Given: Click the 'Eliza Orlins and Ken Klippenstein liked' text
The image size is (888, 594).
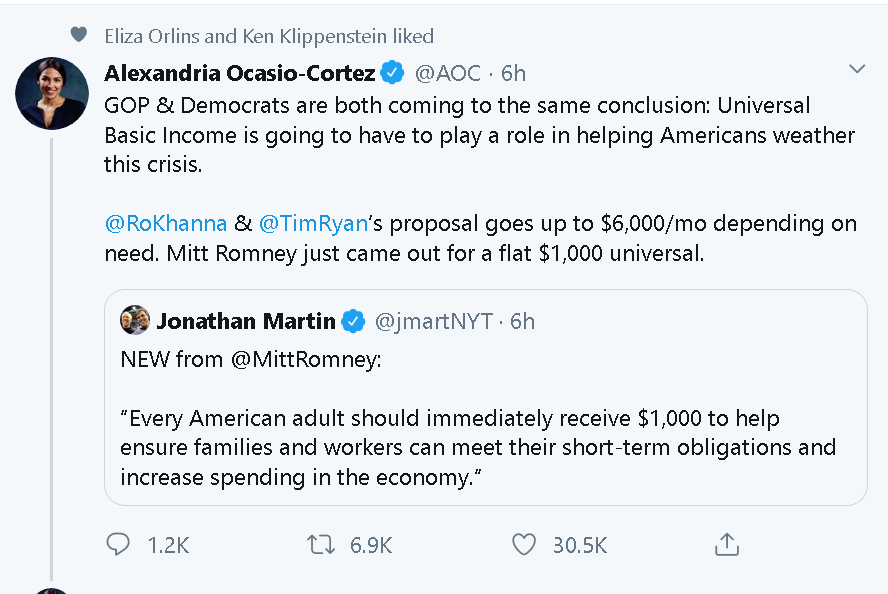Looking at the screenshot, I should [269, 36].
